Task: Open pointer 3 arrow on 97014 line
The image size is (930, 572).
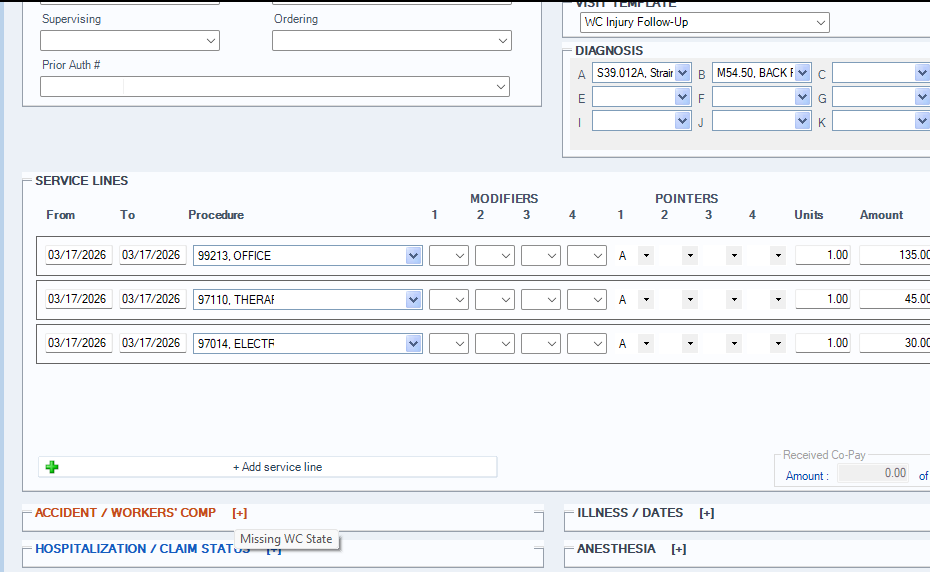Action: (x=734, y=344)
